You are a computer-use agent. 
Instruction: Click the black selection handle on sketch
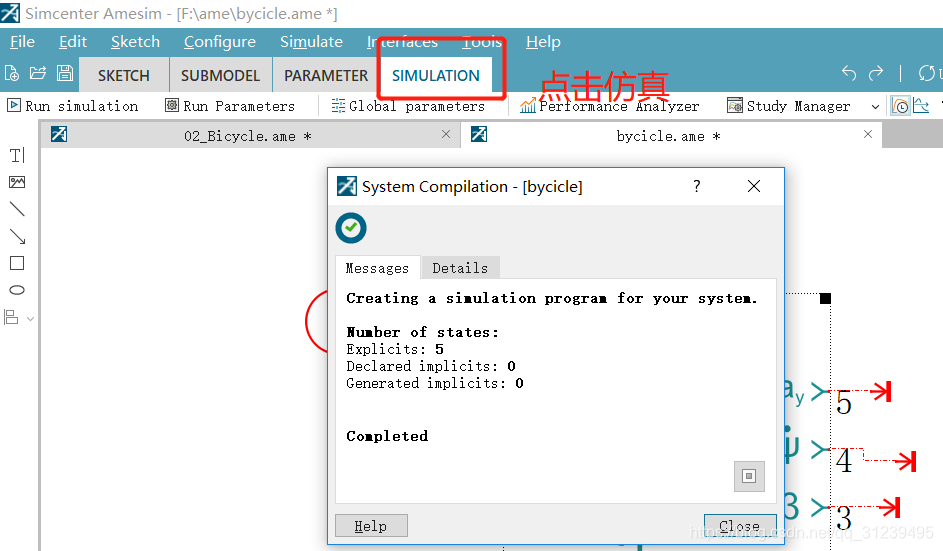826,298
